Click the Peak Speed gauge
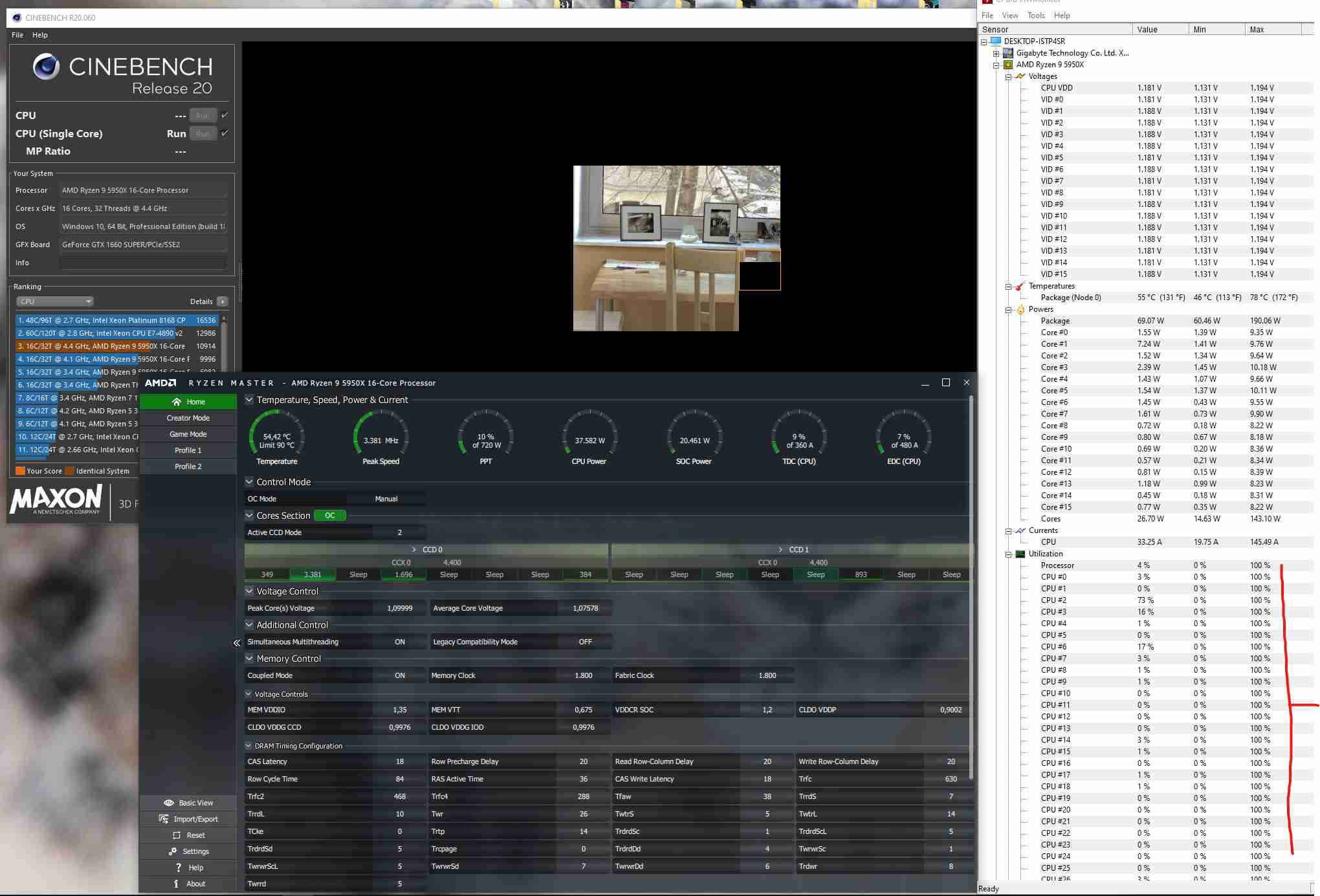This screenshot has width=1320, height=896. point(381,437)
